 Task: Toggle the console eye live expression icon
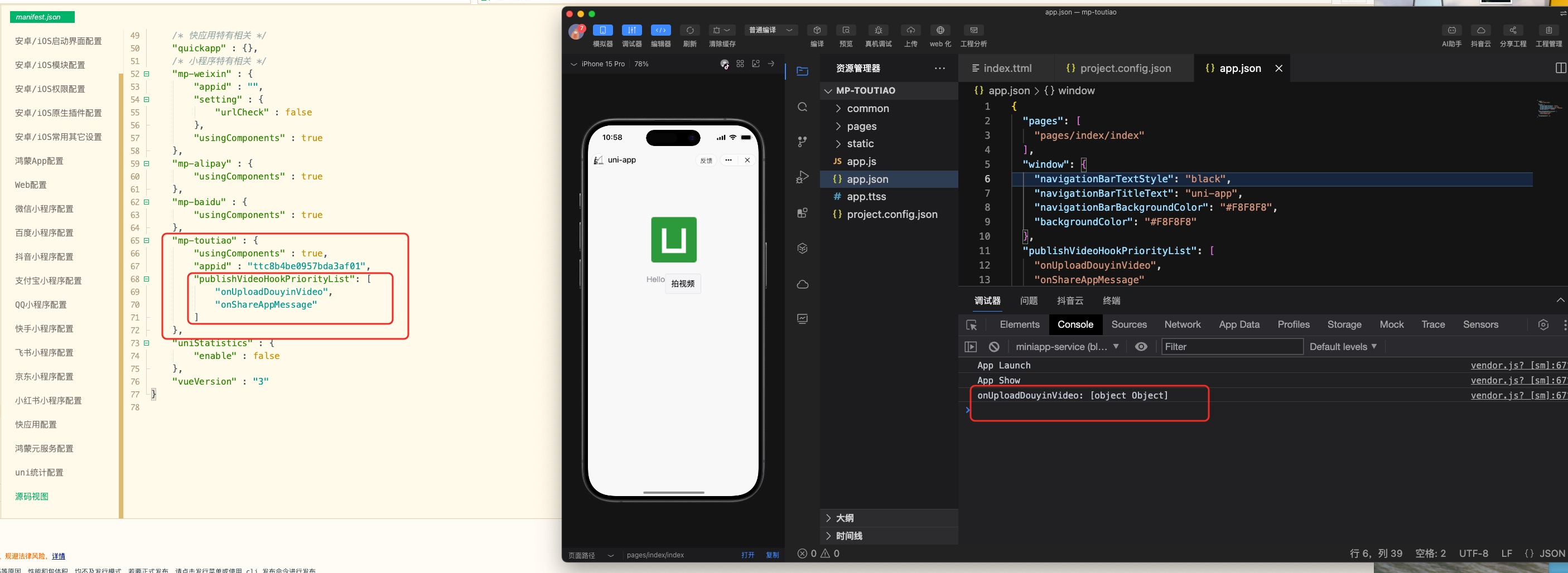tap(1141, 347)
